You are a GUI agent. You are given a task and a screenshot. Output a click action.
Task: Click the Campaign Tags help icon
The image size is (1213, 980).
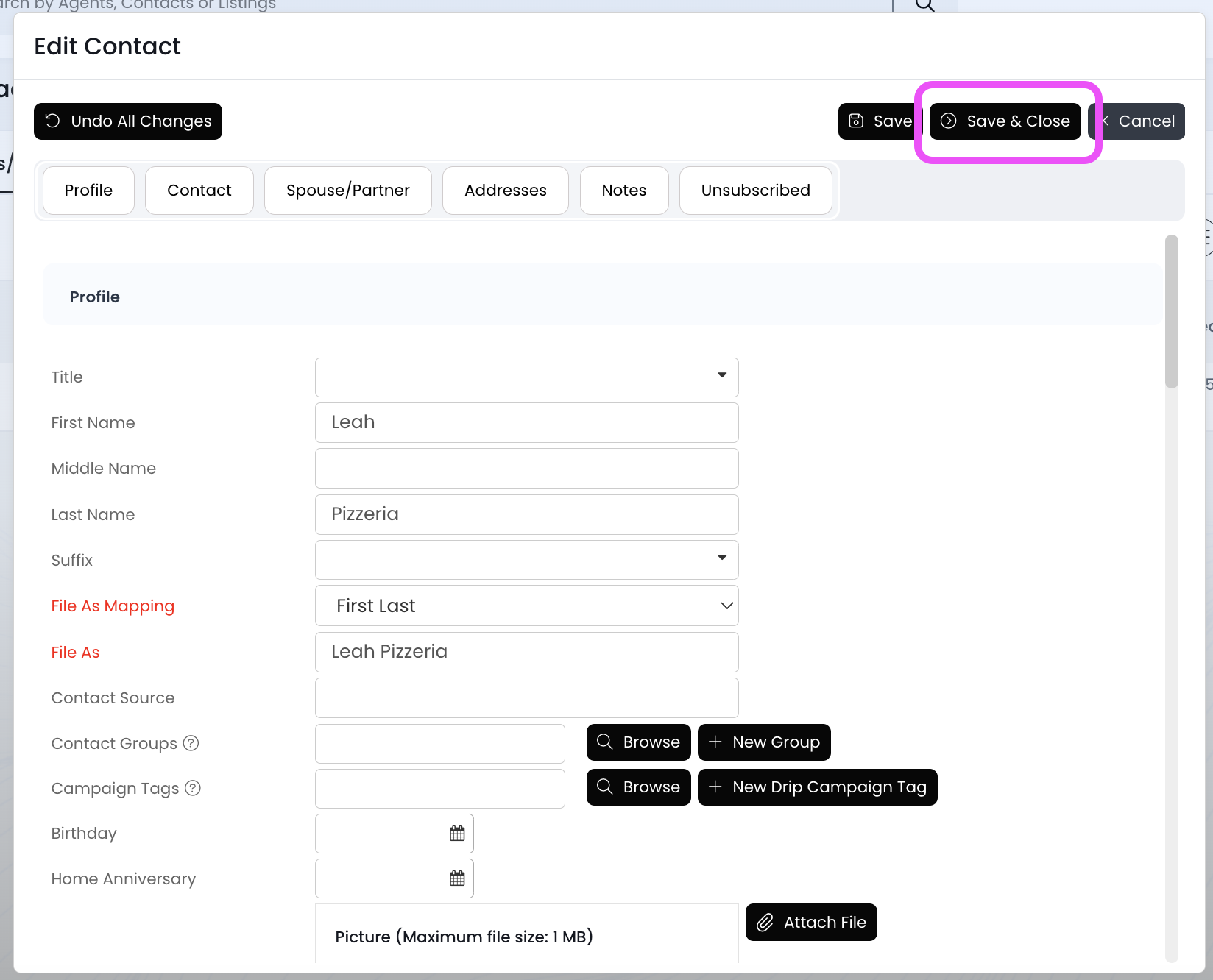(193, 788)
